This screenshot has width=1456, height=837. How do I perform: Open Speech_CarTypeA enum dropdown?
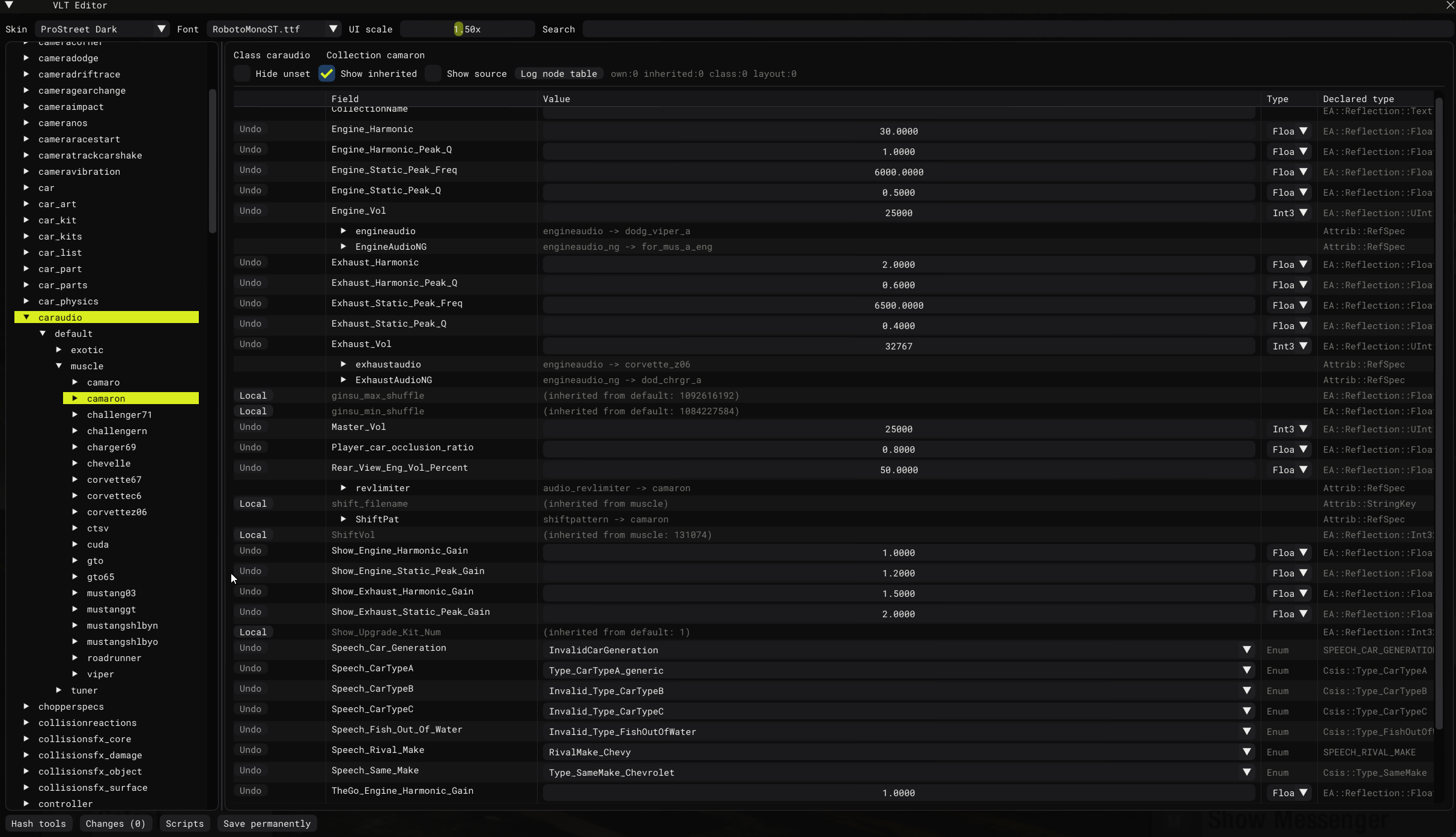pyautogui.click(x=899, y=671)
